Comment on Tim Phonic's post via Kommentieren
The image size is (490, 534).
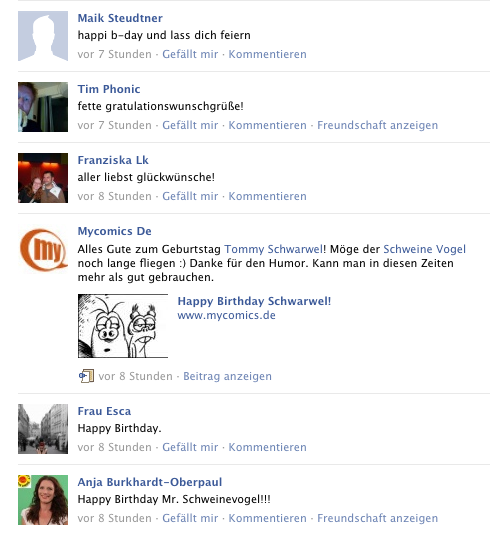coord(267,125)
